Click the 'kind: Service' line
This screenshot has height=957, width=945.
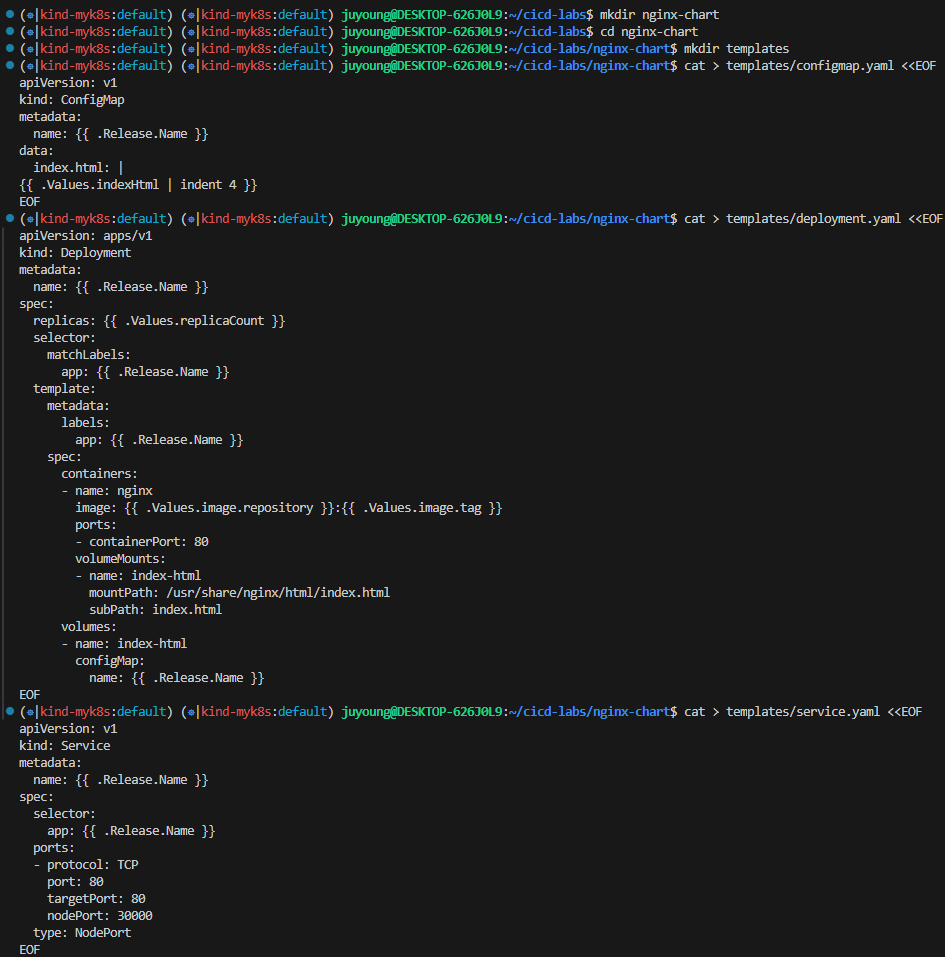click(65, 746)
